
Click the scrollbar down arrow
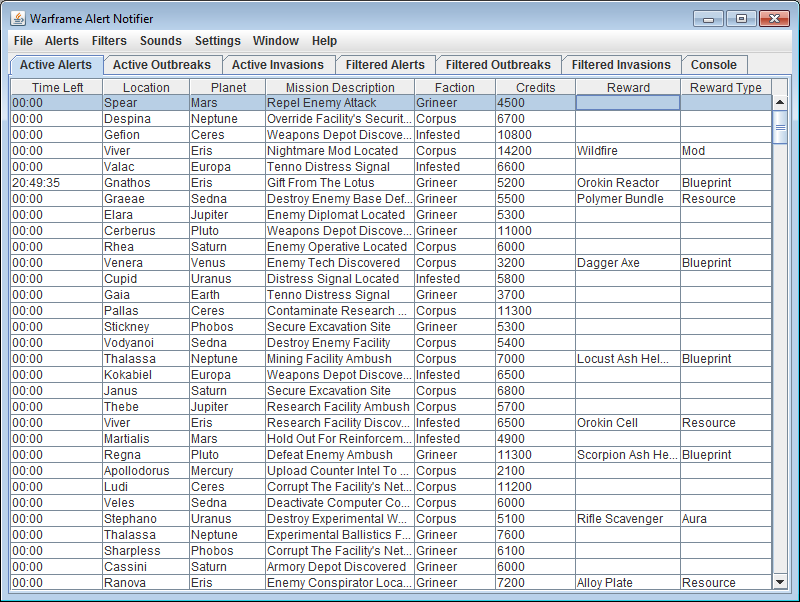(x=780, y=581)
